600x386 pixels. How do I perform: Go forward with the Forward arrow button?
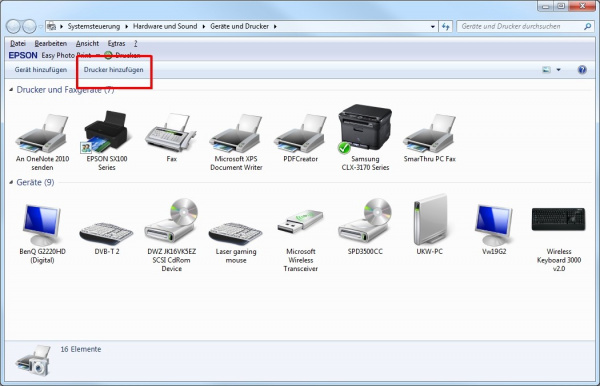click(x=29, y=26)
